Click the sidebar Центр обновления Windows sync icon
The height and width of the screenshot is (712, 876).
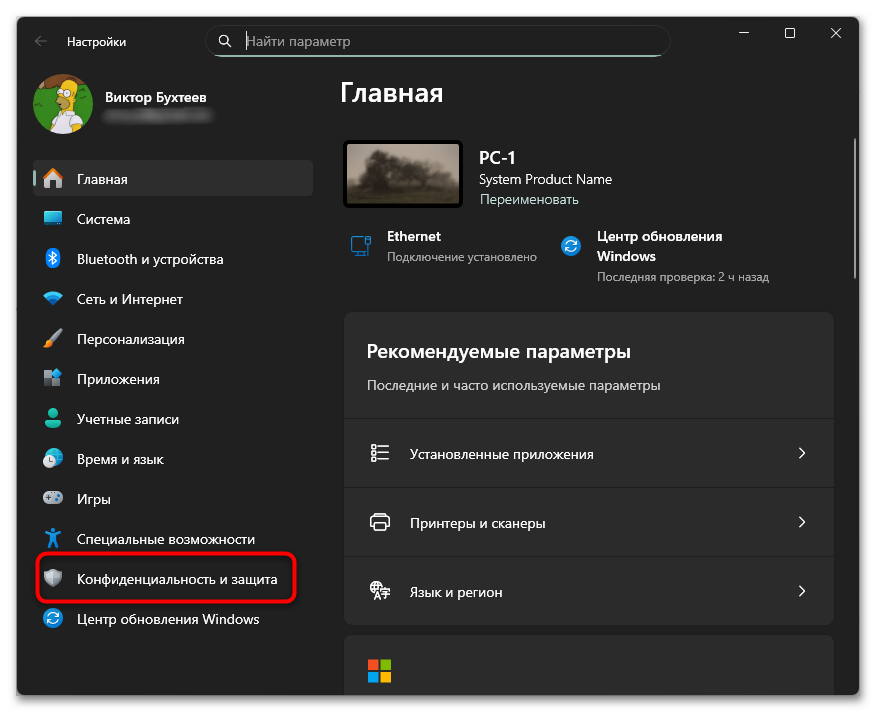53,618
